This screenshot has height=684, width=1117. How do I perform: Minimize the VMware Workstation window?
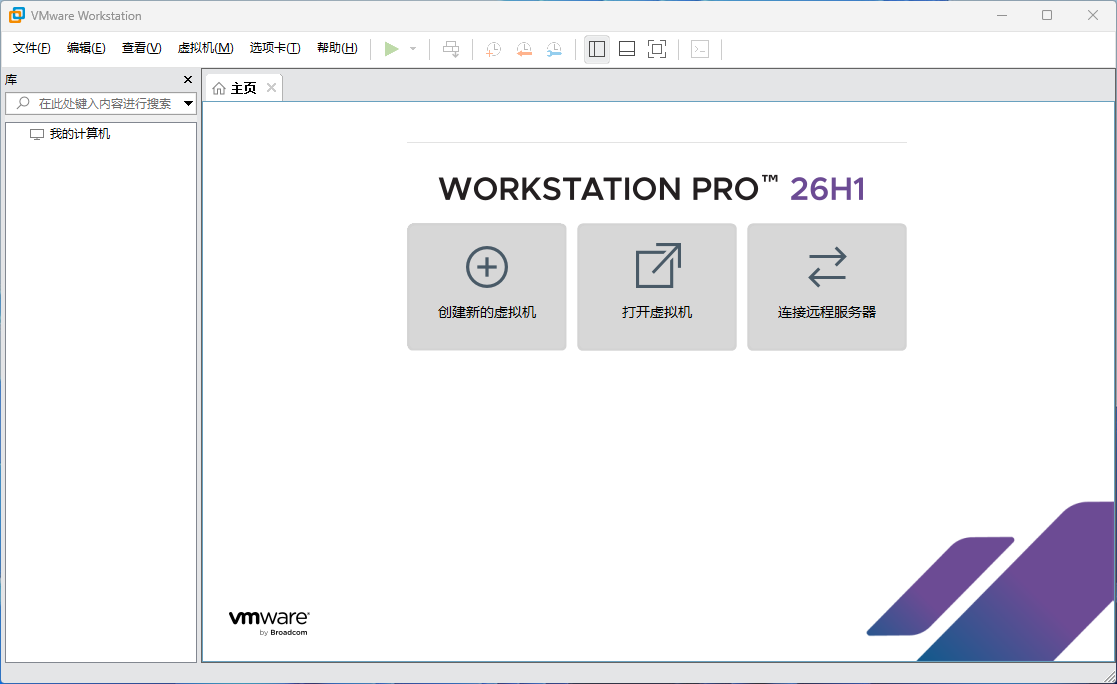click(x=1002, y=15)
